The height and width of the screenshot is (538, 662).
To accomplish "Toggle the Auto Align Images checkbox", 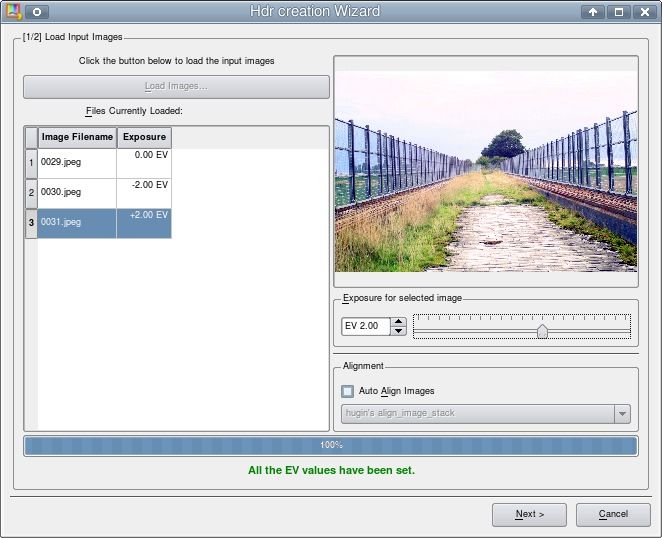I will click(x=347, y=391).
